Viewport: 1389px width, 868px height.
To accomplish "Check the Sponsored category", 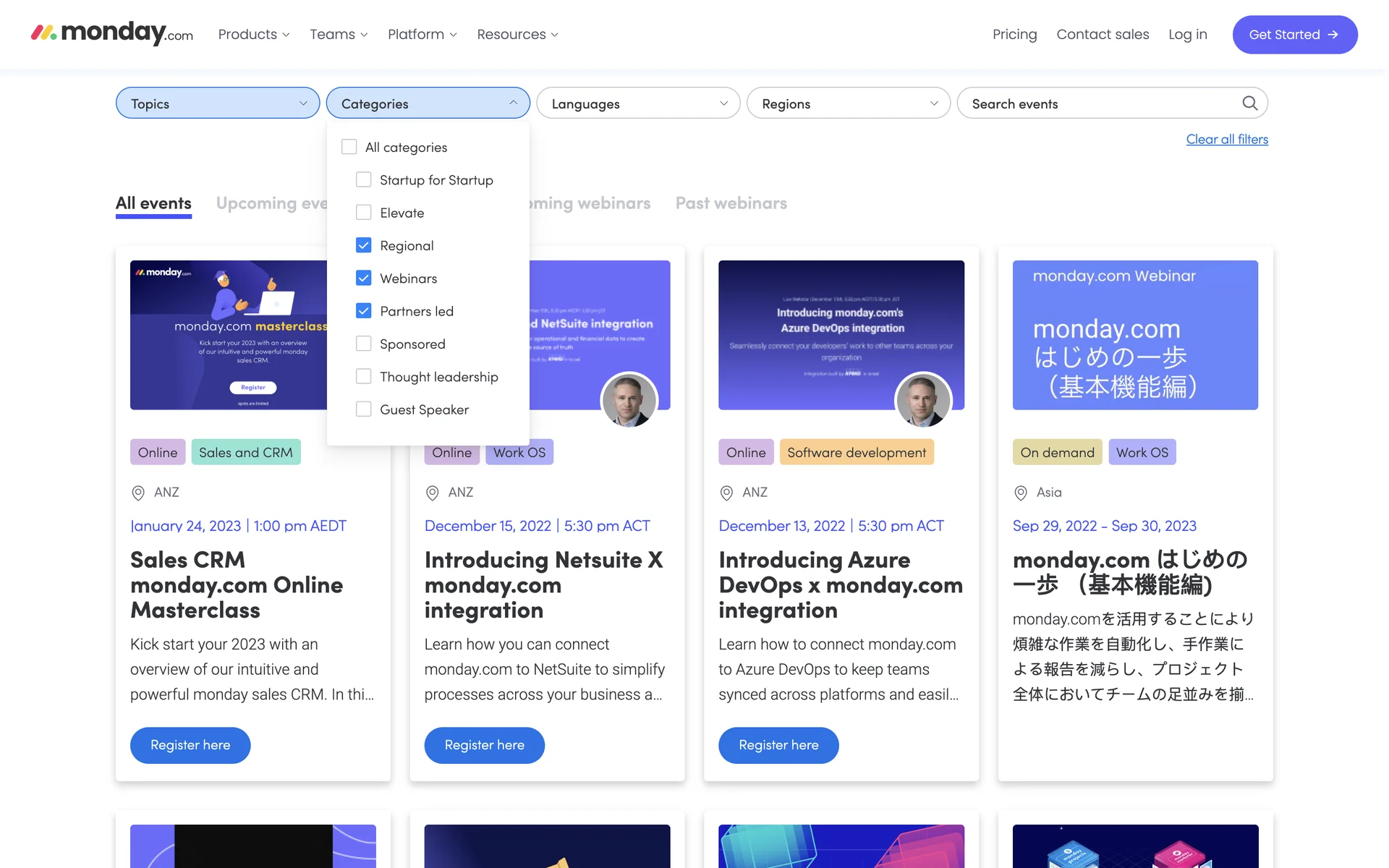I will [x=364, y=344].
